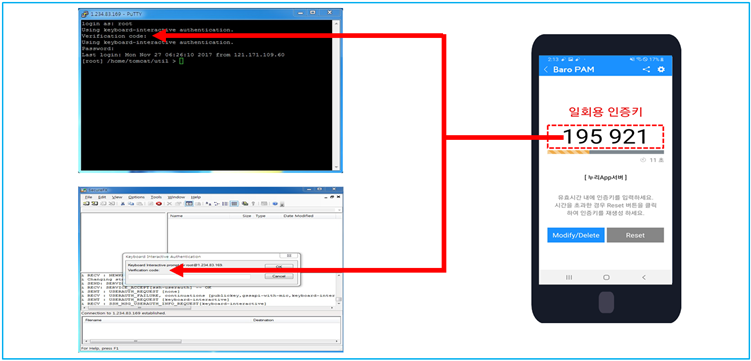
Task: Open the Edit menu in SecureFX
Action: (x=102, y=197)
